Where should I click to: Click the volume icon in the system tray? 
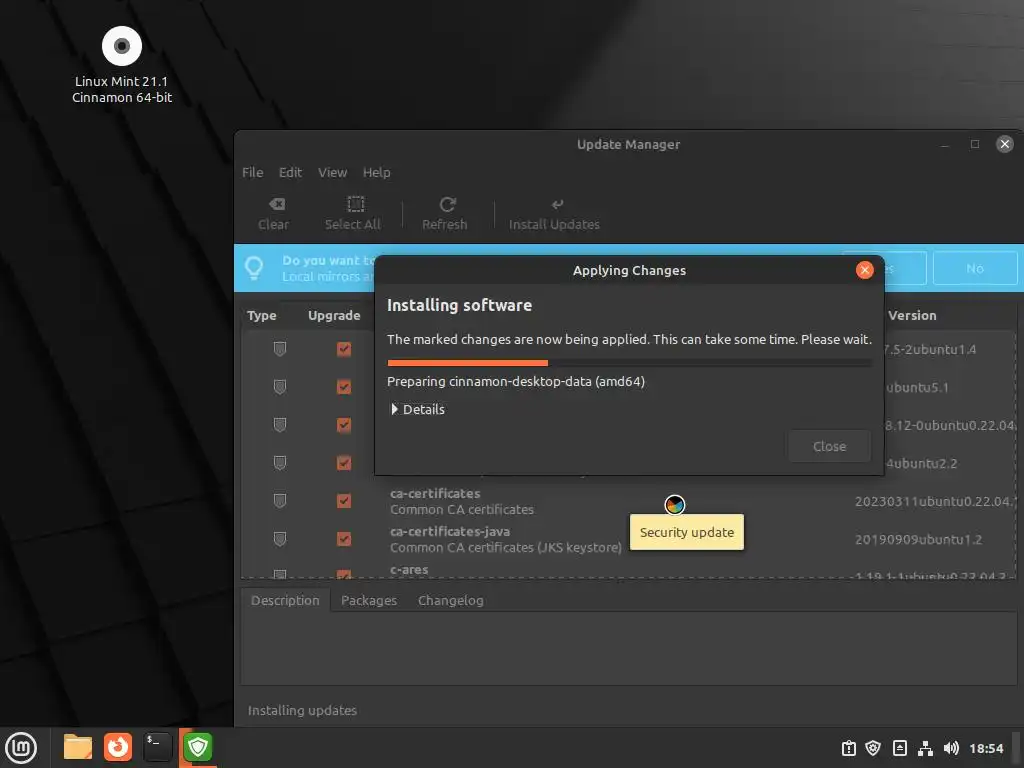click(951, 748)
